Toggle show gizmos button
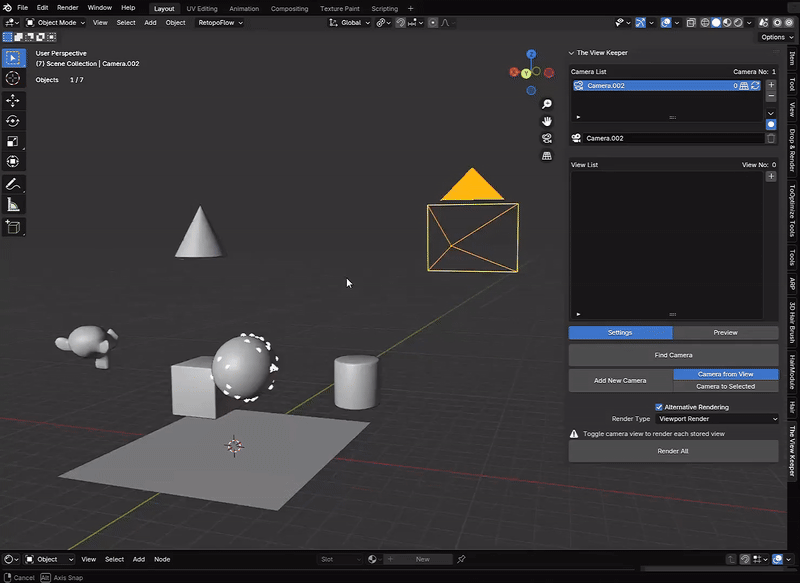The width and height of the screenshot is (800, 583). pos(640,22)
